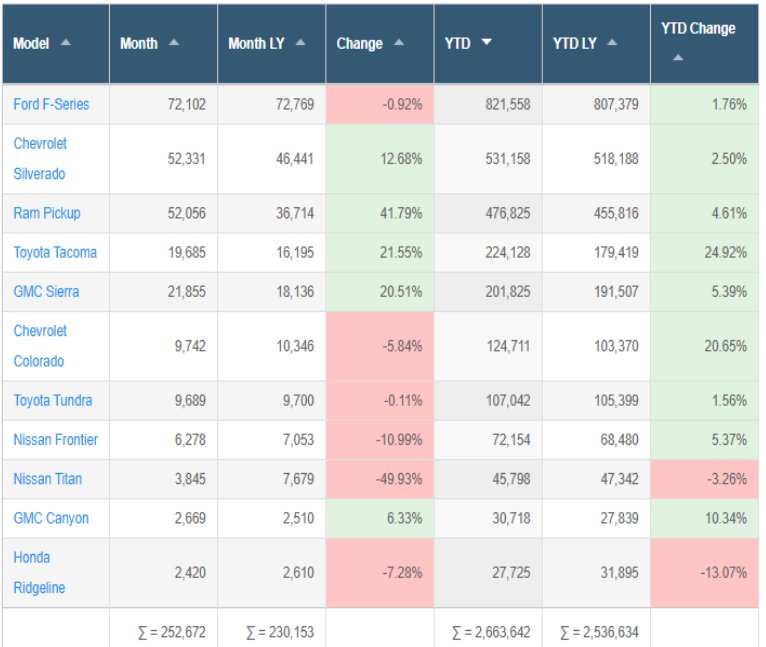
Task: Select the Month LY total 230,153
Action: click(x=280, y=632)
